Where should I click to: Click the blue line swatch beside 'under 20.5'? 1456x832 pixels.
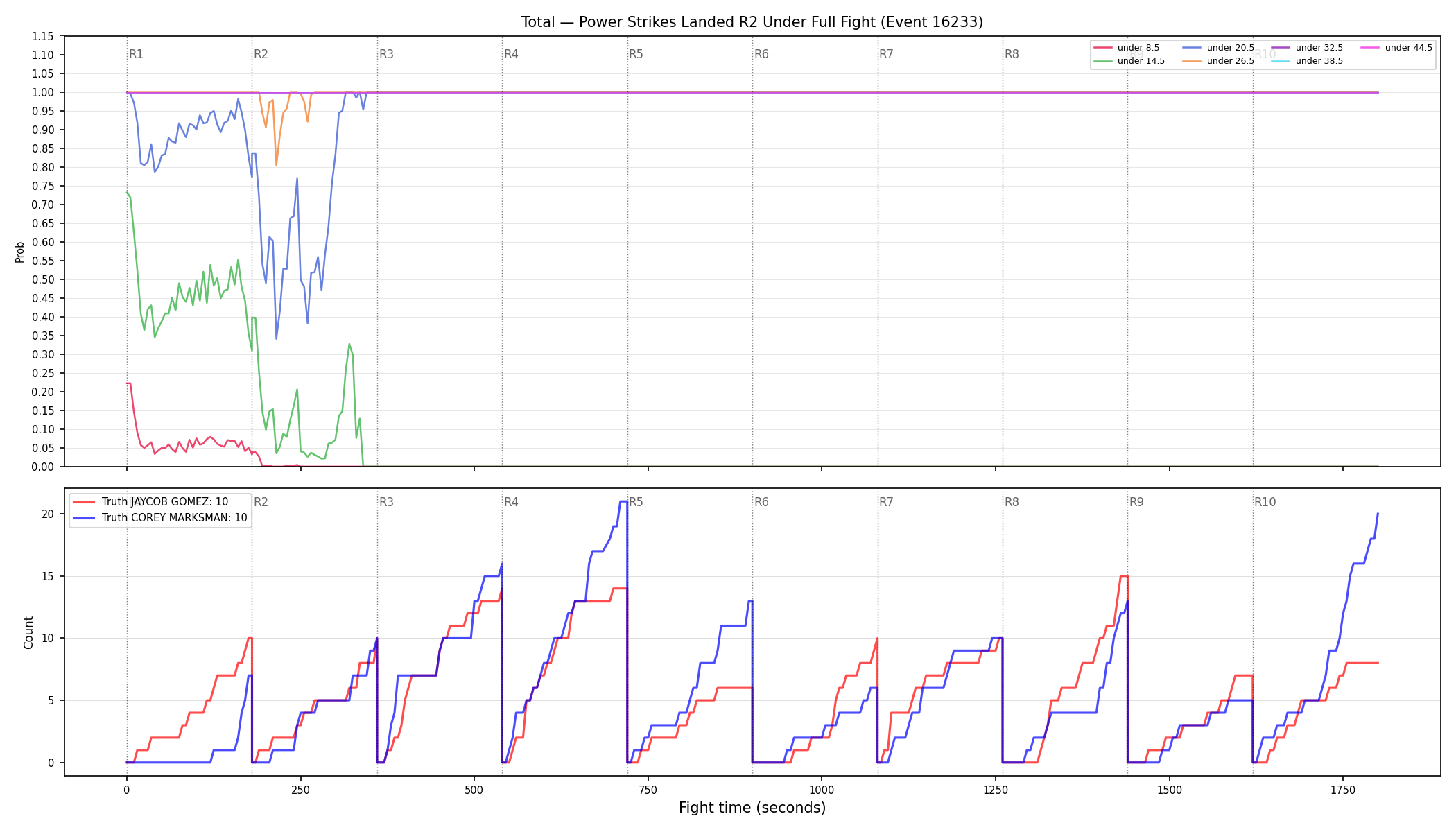click(x=1193, y=48)
